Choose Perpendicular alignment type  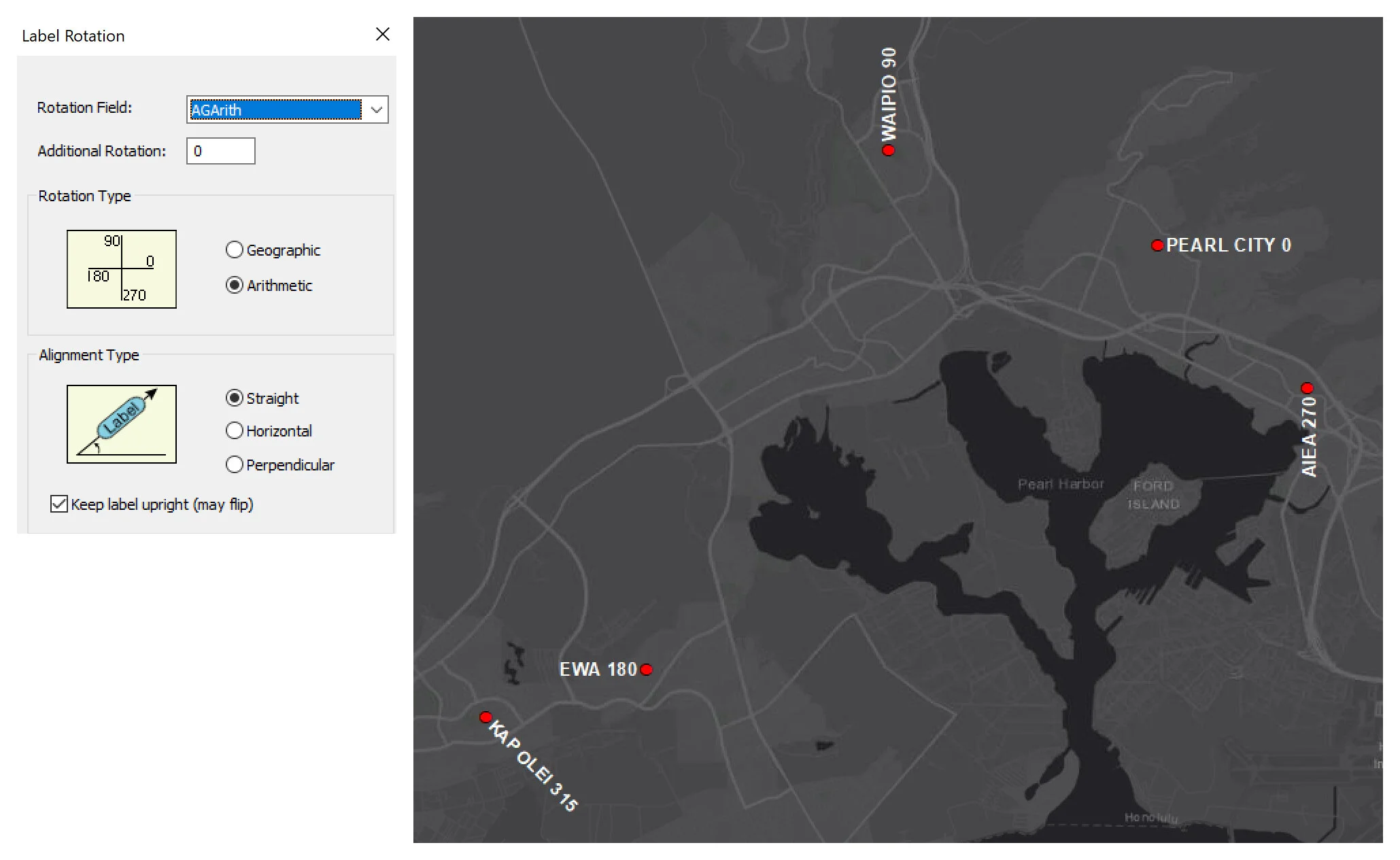[x=235, y=465]
